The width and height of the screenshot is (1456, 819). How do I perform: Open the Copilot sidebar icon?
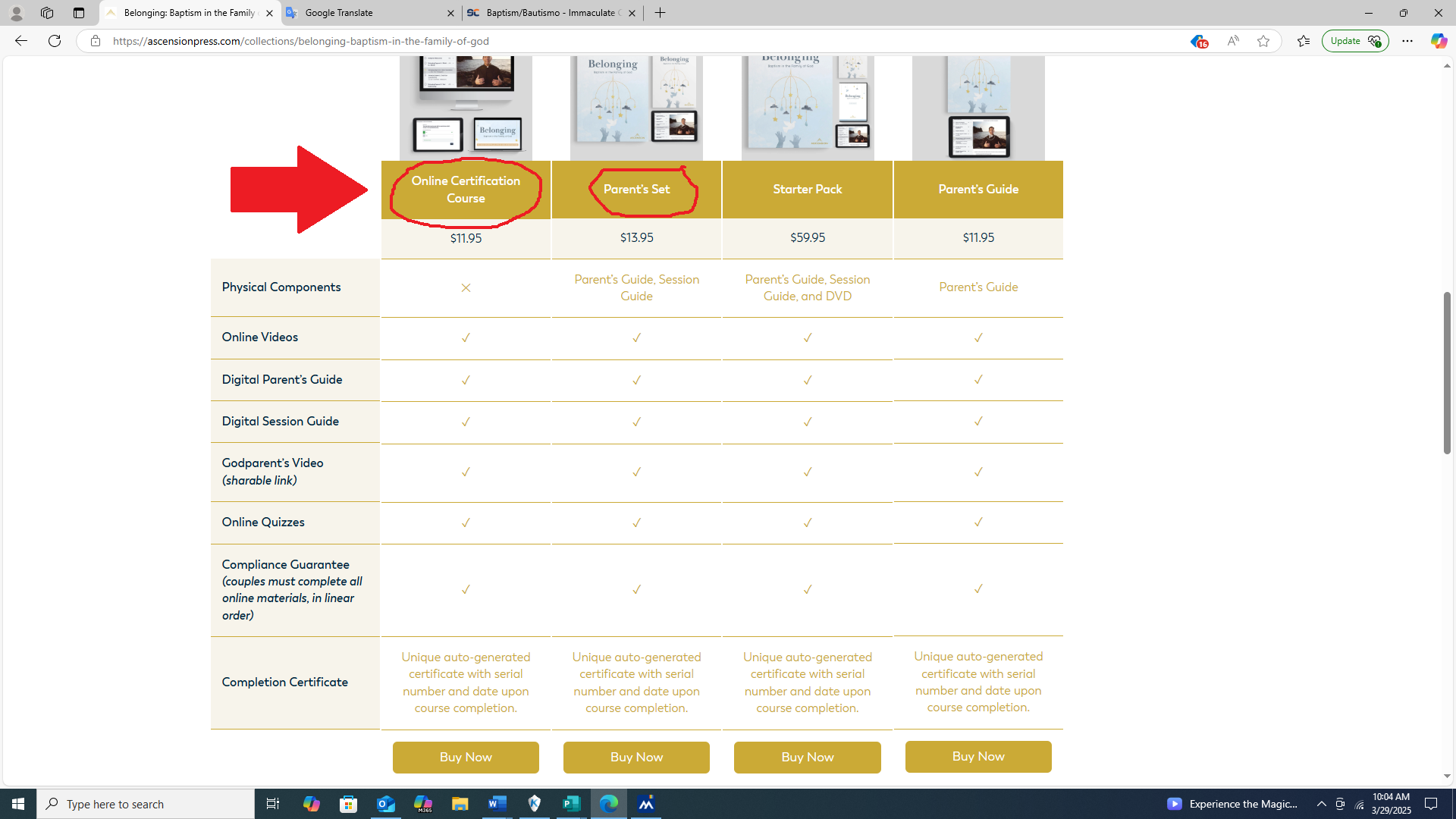pyautogui.click(x=1438, y=41)
